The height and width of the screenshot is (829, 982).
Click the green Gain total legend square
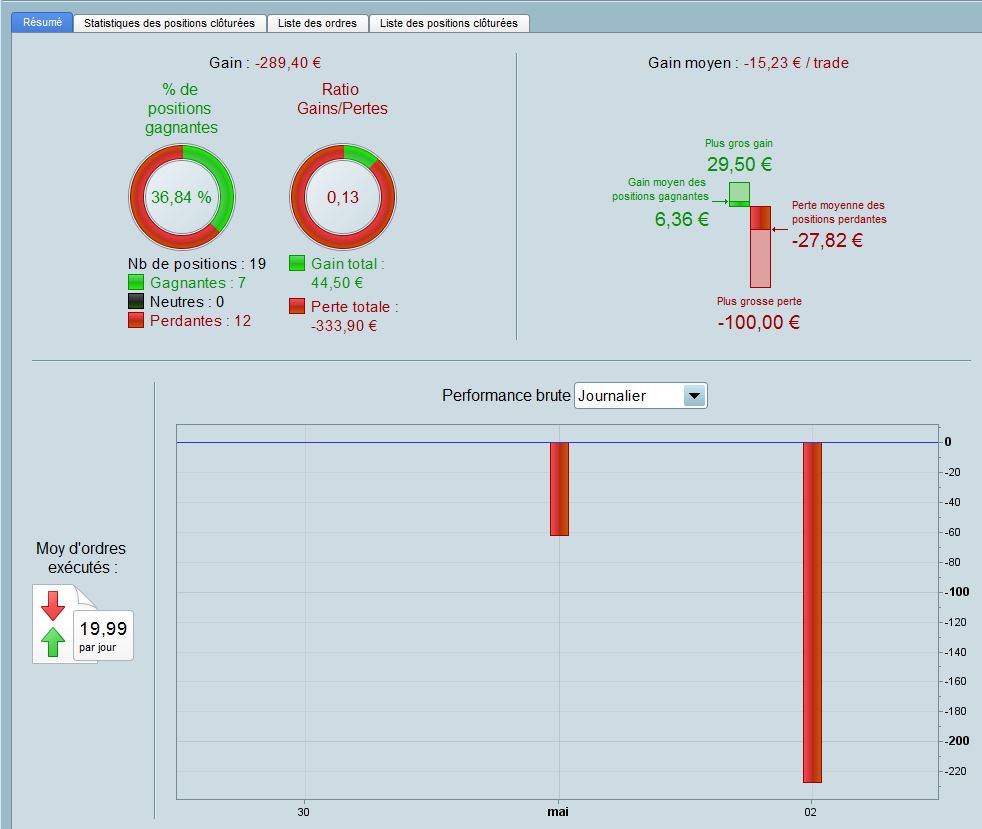[297, 263]
